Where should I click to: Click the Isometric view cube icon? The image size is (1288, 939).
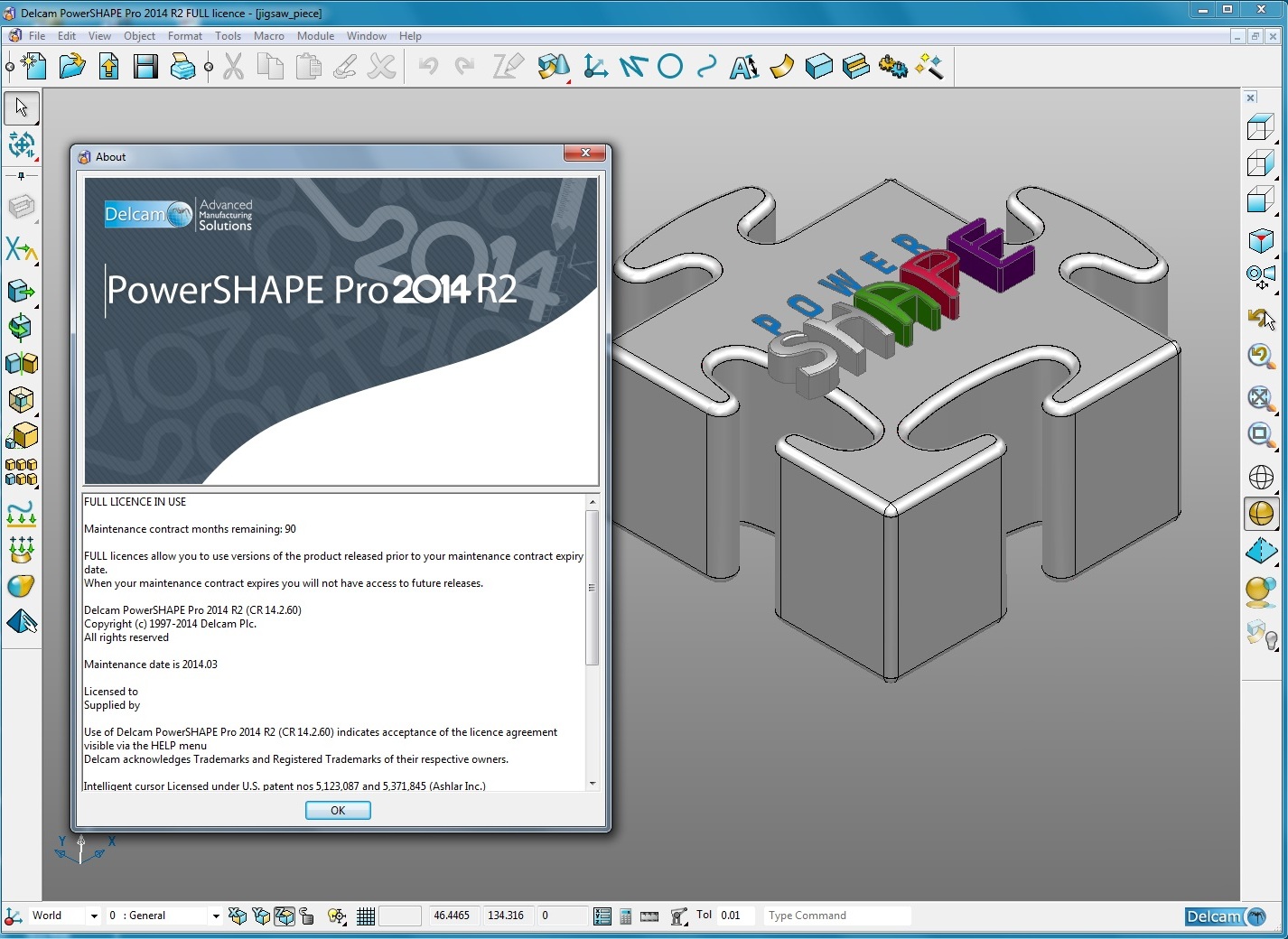coord(1261,240)
